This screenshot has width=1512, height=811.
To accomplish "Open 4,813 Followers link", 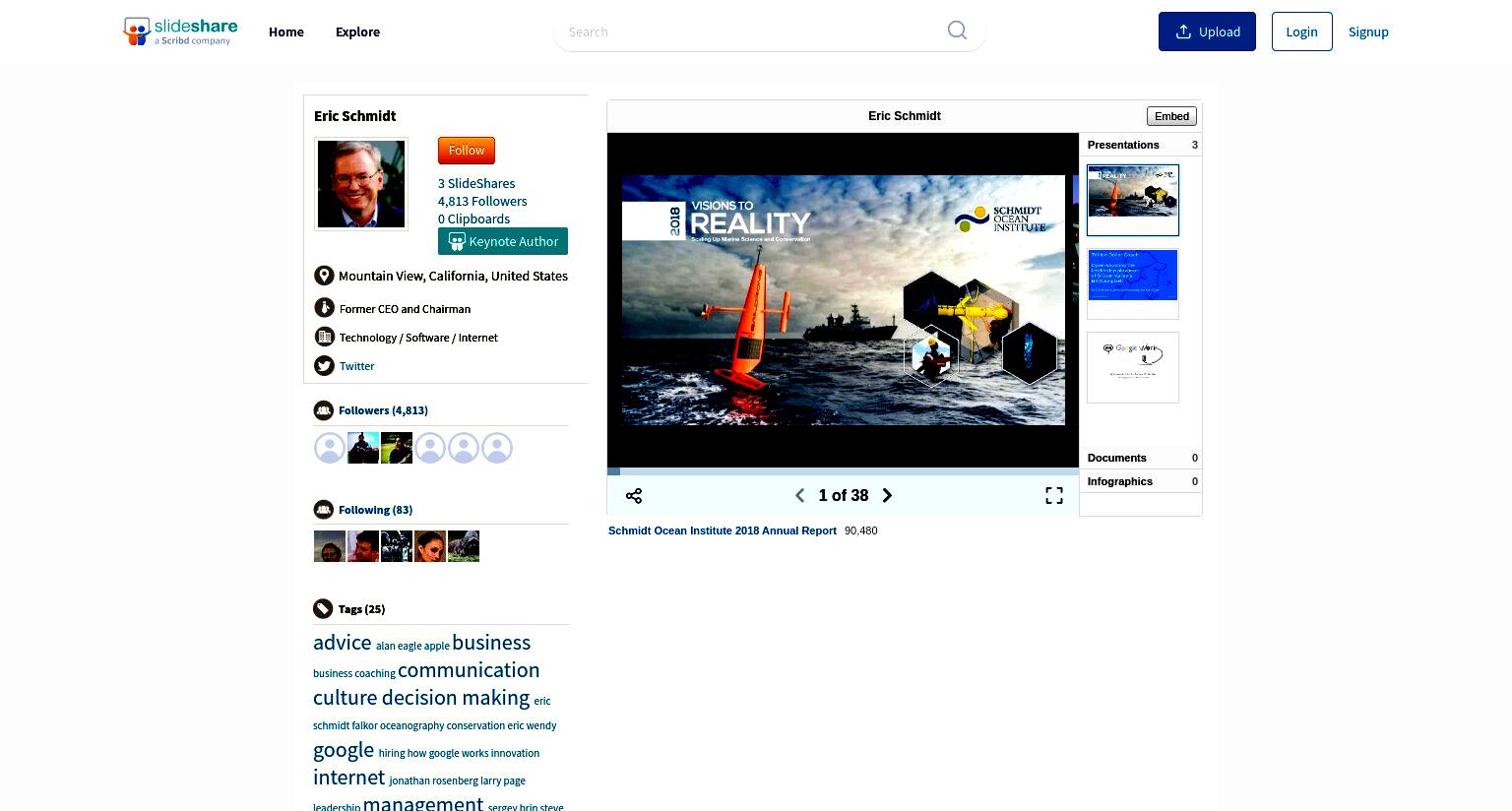I will (482, 201).
